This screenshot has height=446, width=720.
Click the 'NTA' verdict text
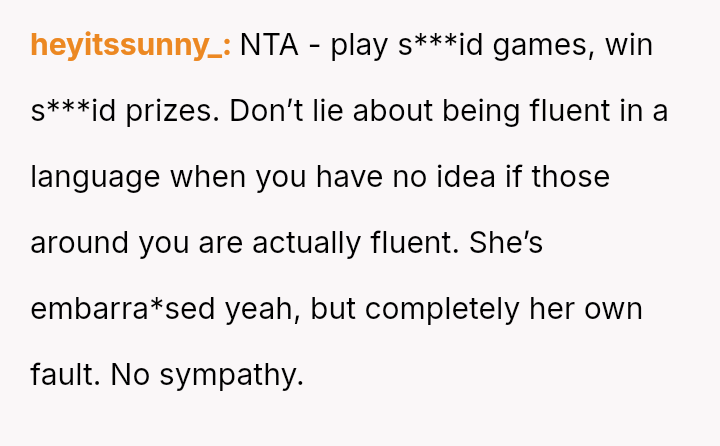point(267,46)
